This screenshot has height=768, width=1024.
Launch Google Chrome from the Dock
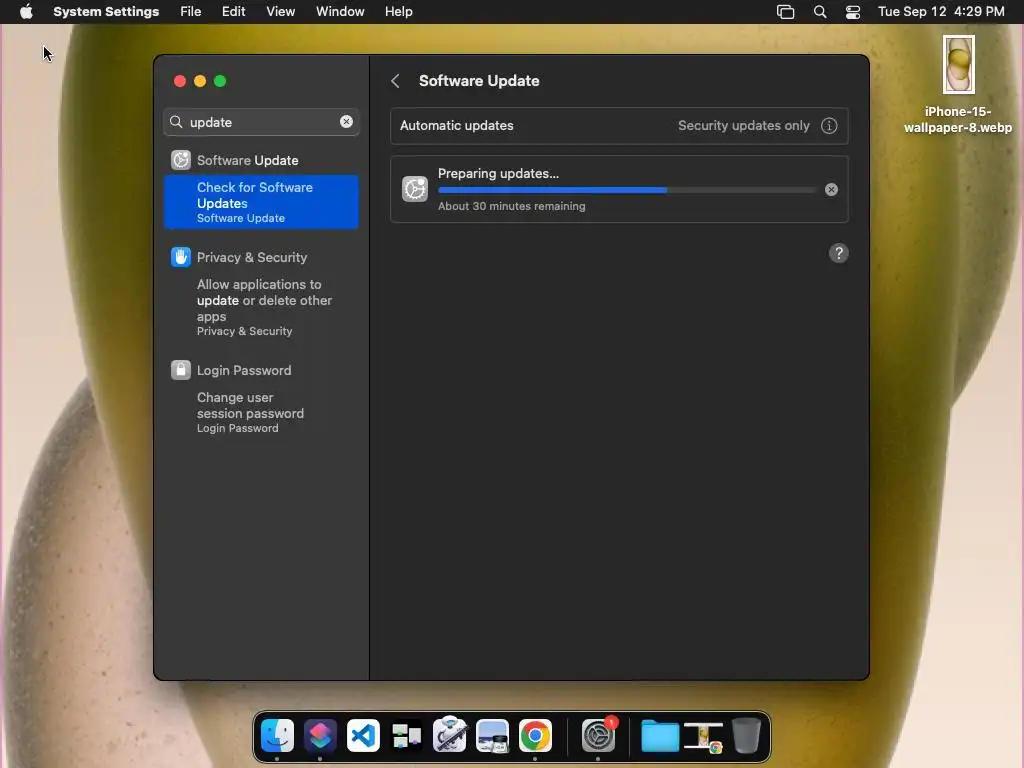click(536, 736)
